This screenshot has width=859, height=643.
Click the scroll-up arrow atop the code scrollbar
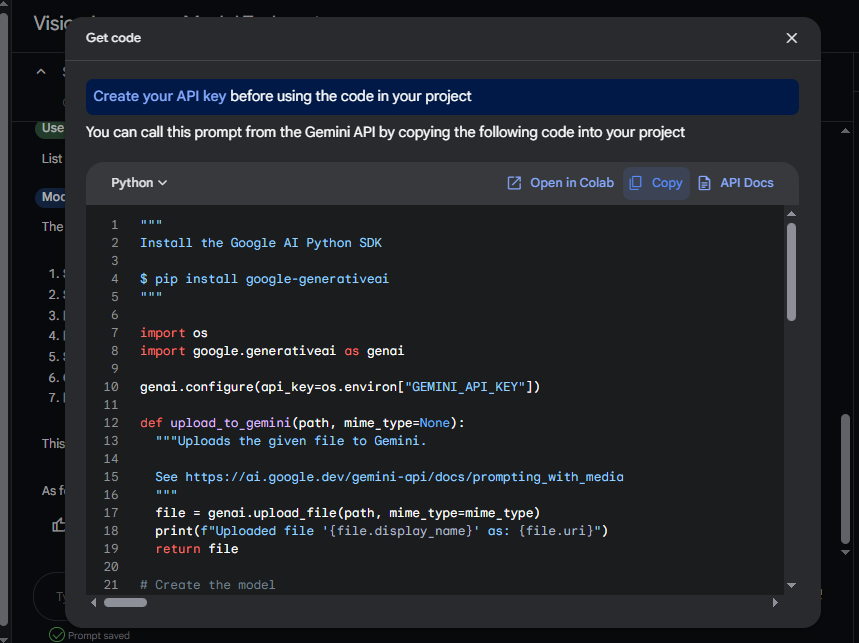pyautogui.click(x=791, y=212)
